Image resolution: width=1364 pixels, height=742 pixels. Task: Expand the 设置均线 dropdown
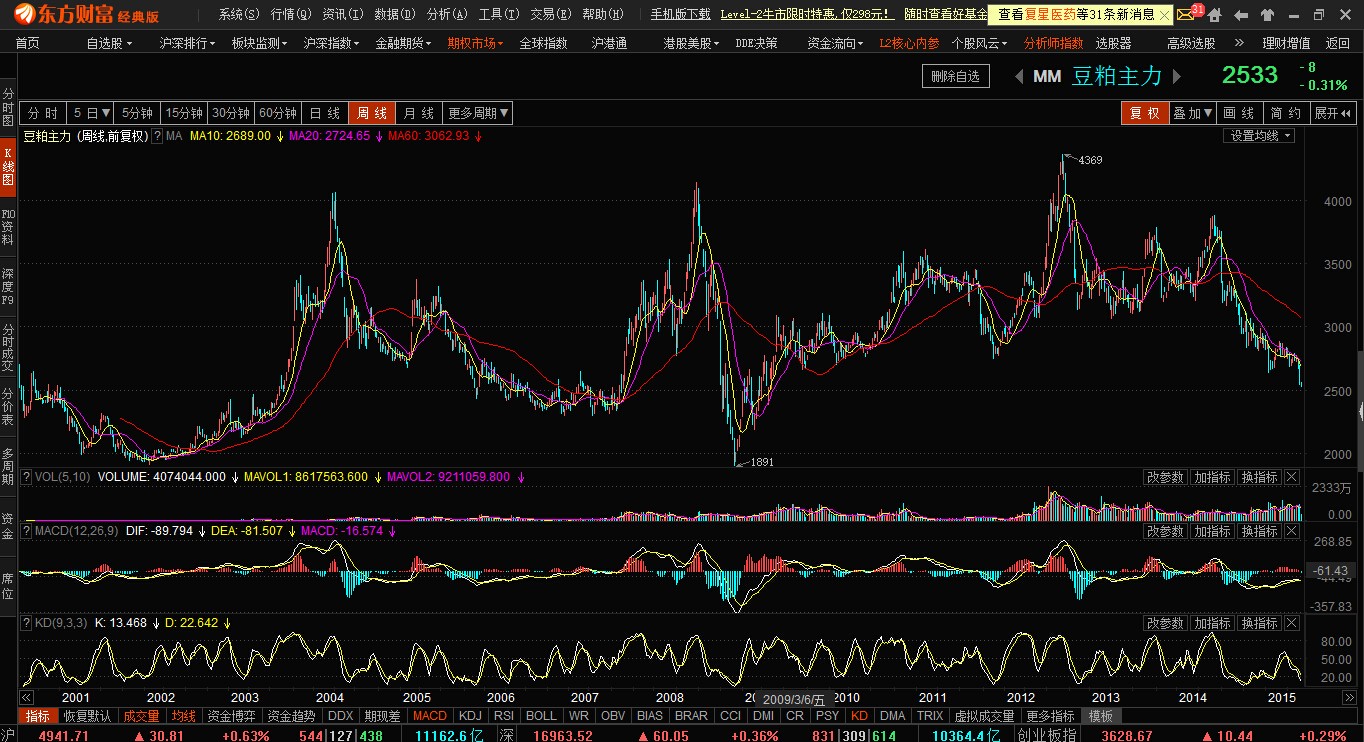[1260, 136]
